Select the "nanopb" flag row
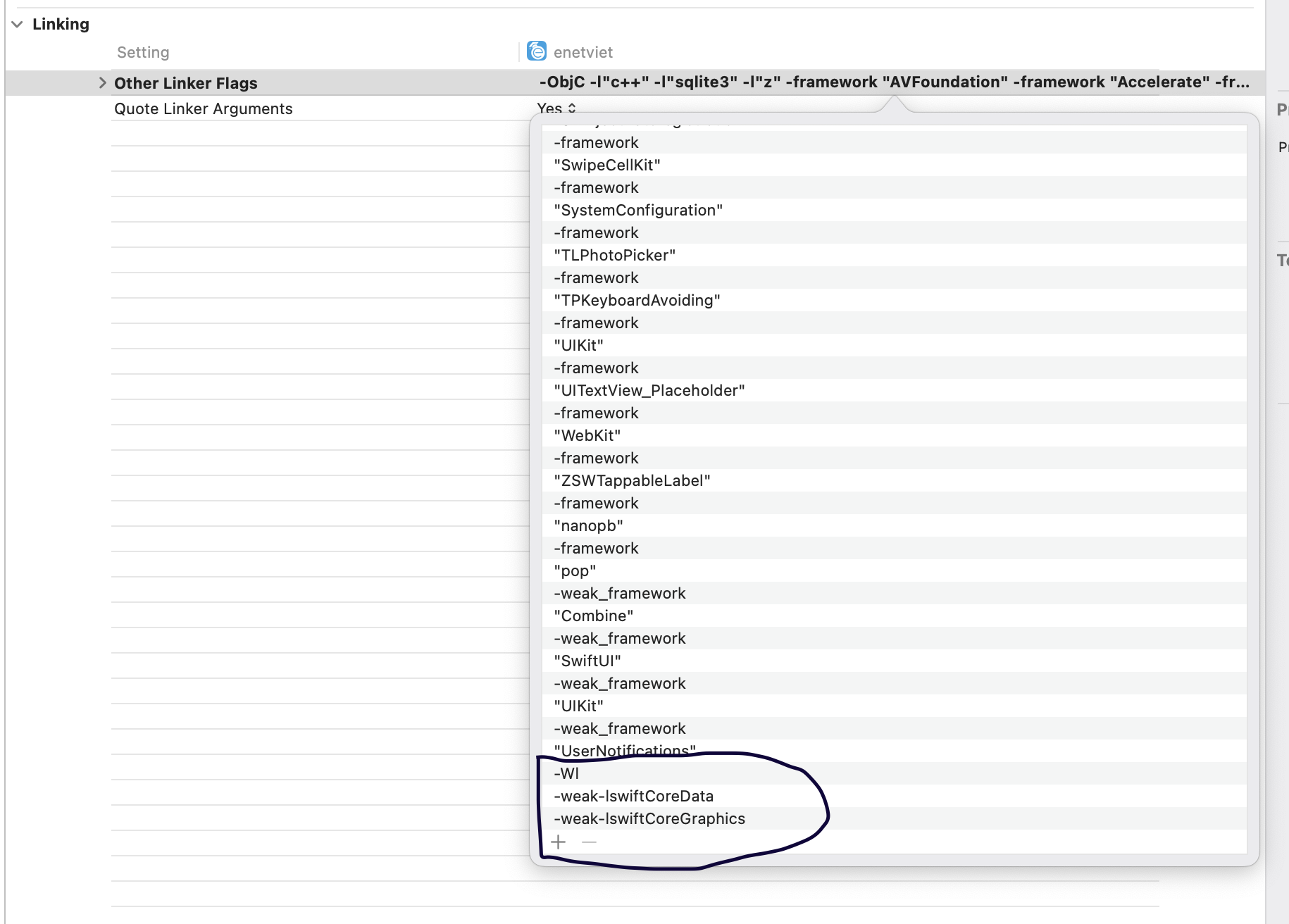 [588, 526]
